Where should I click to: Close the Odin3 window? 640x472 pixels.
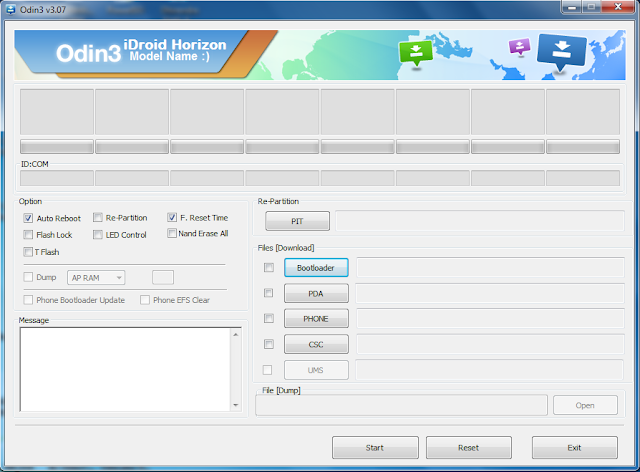pos(618,7)
